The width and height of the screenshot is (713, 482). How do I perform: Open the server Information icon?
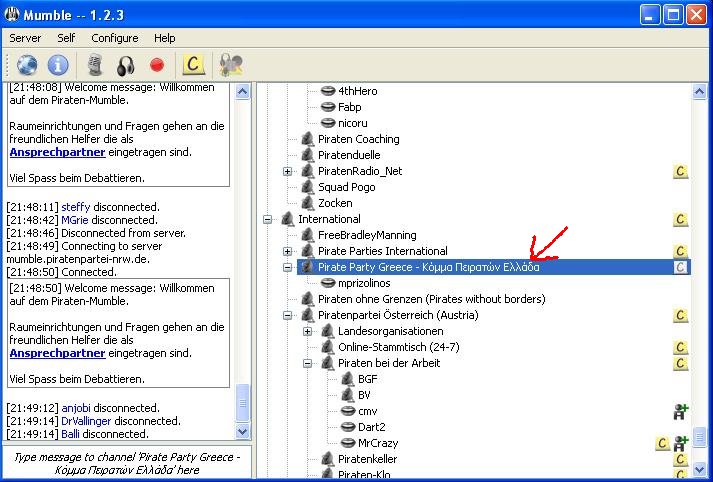pyautogui.click(x=58, y=65)
